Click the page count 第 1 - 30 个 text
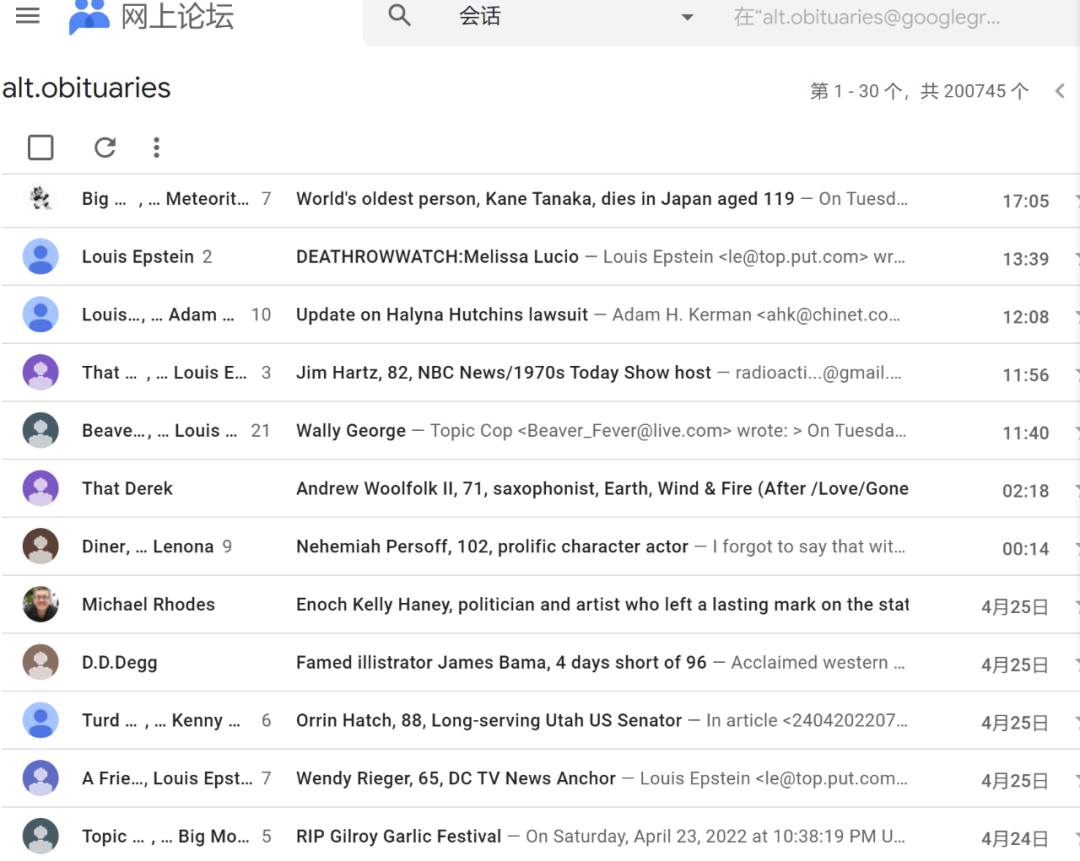The width and height of the screenshot is (1080, 861). (856, 91)
